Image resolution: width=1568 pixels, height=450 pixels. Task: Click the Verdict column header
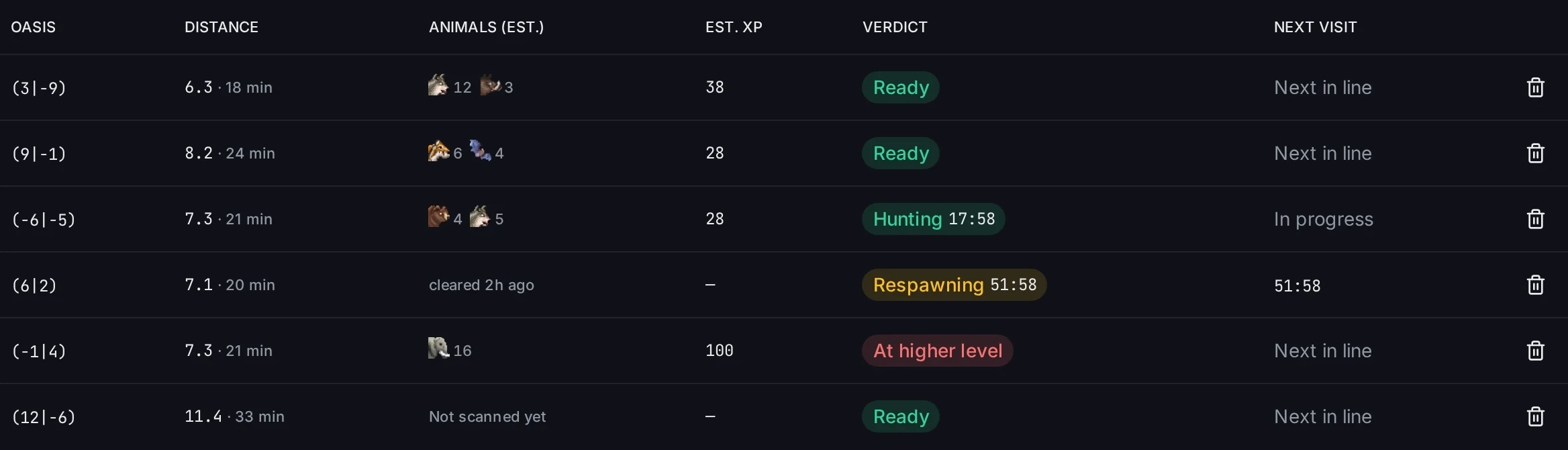click(x=895, y=27)
